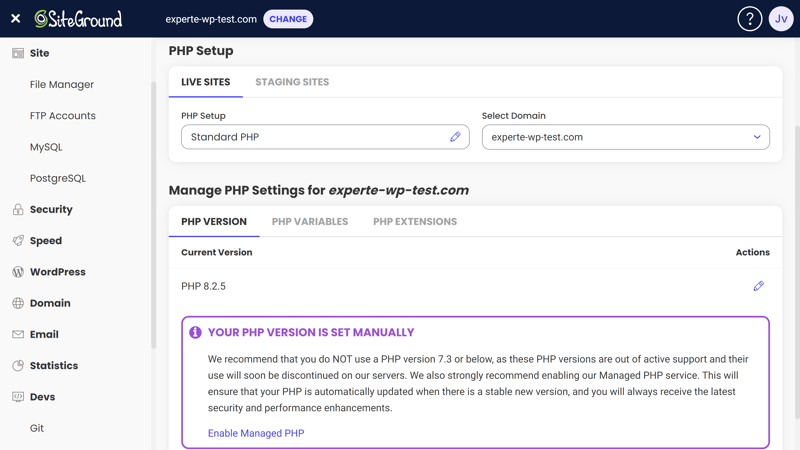Open the Select Domain dropdown
800x450 pixels.
pos(626,137)
